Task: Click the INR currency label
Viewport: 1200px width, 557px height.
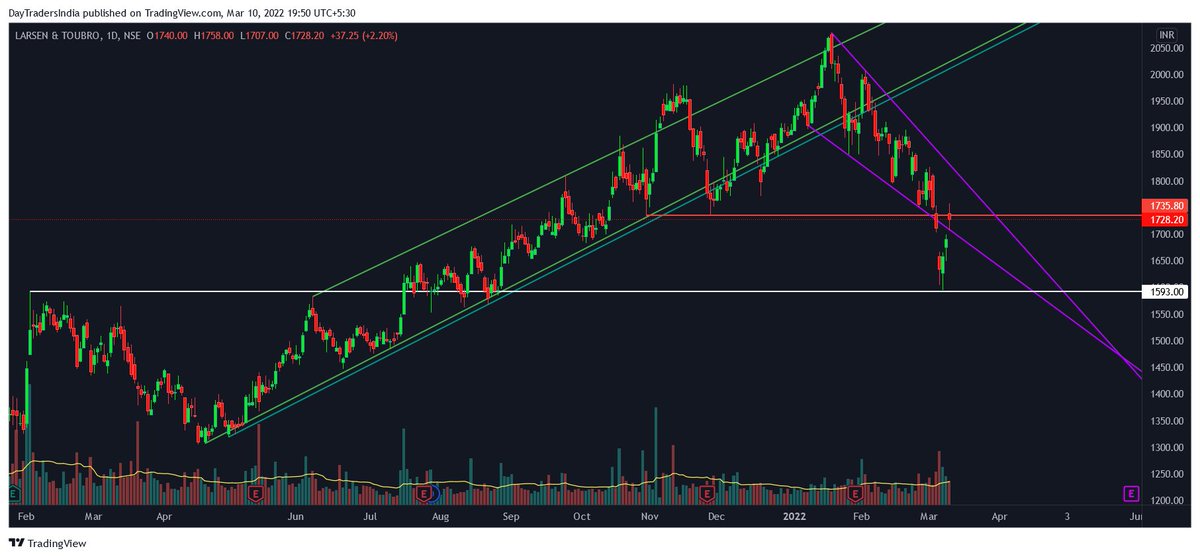Action: [x=1166, y=34]
